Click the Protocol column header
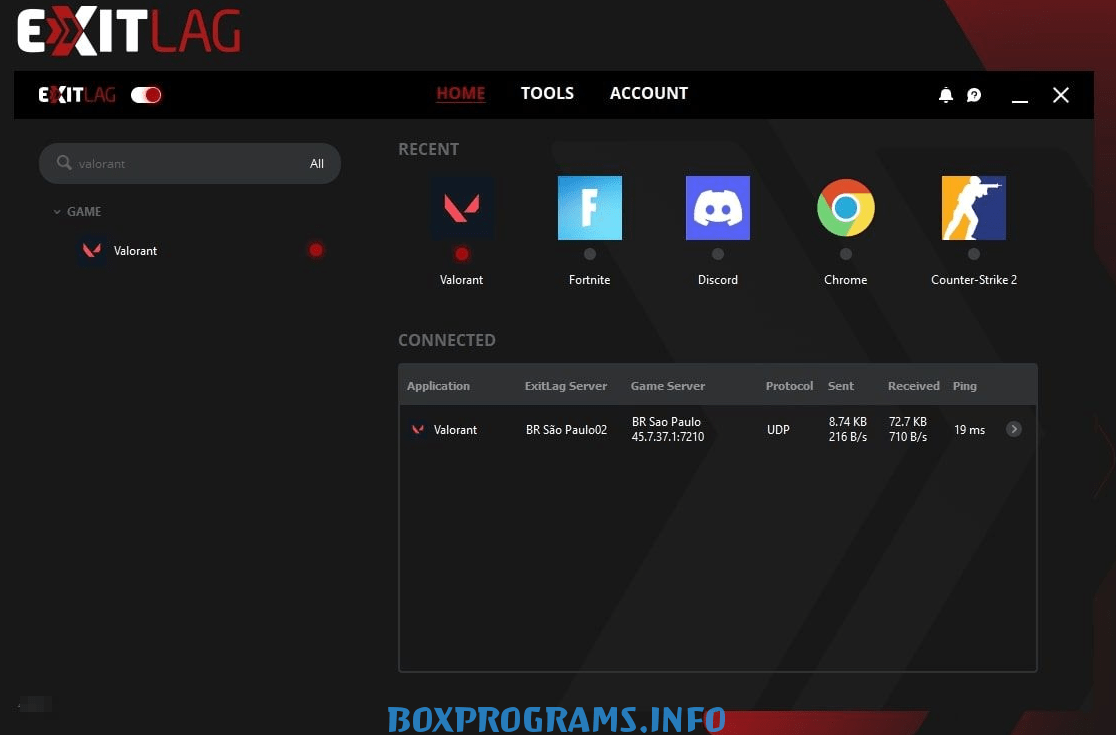The width and height of the screenshot is (1116, 735). (789, 386)
